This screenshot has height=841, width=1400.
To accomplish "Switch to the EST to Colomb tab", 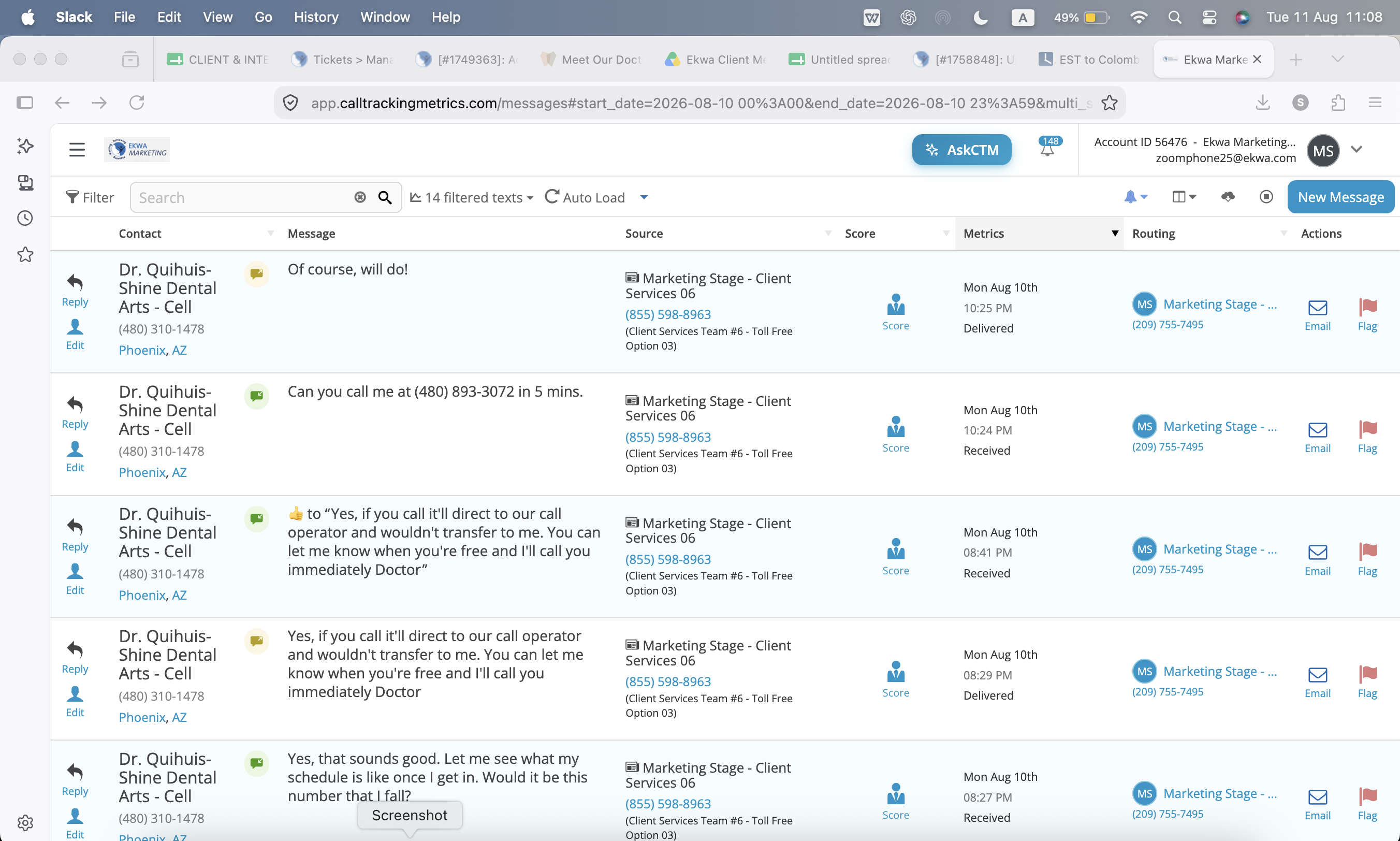I will [1088, 59].
